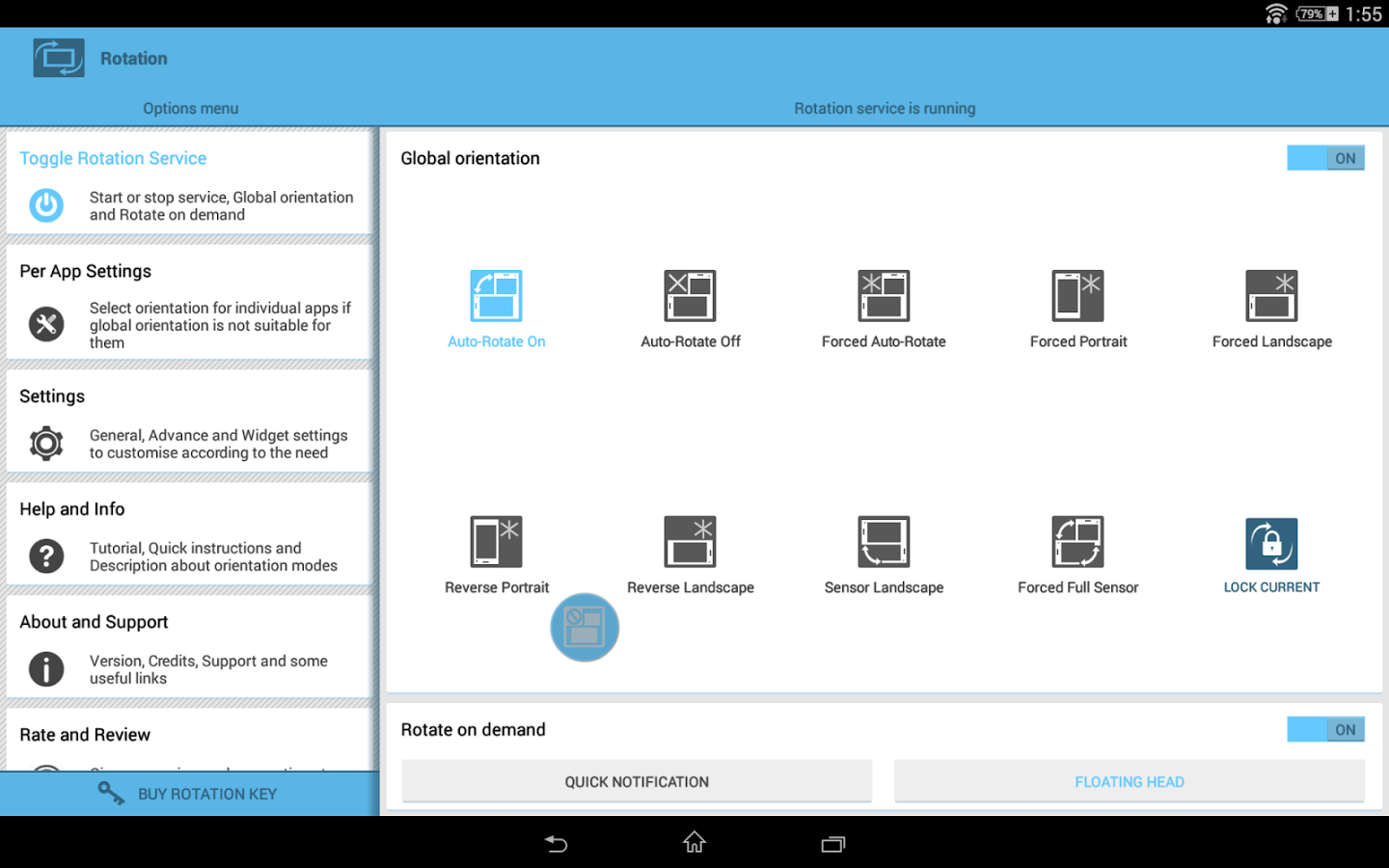Click the Settings gear icon
Image resolution: width=1389 pixels, height=868 pixels.
[x=46, y=443]
